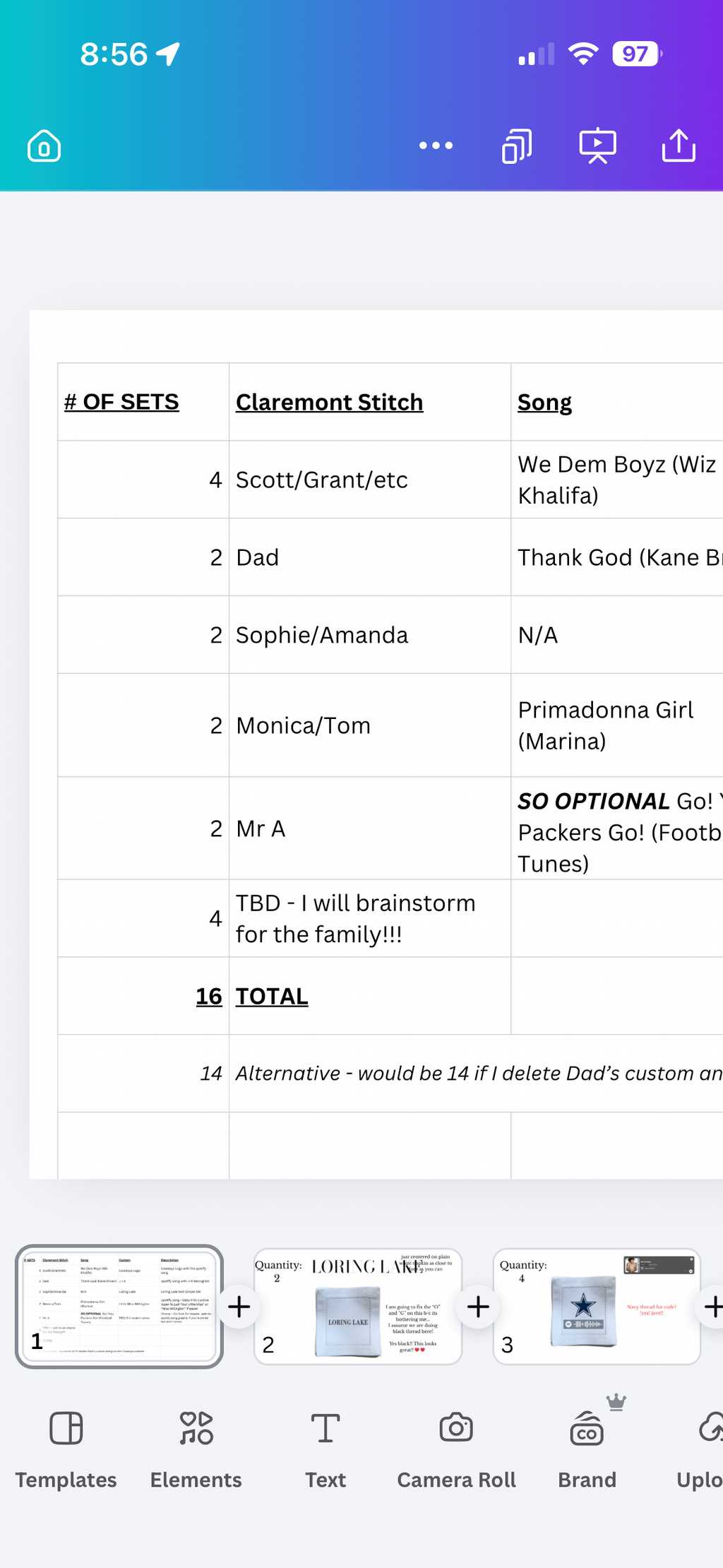Select page 1 thumbnail
This screenshot has height=1568, width=723.
point(119,1306)
